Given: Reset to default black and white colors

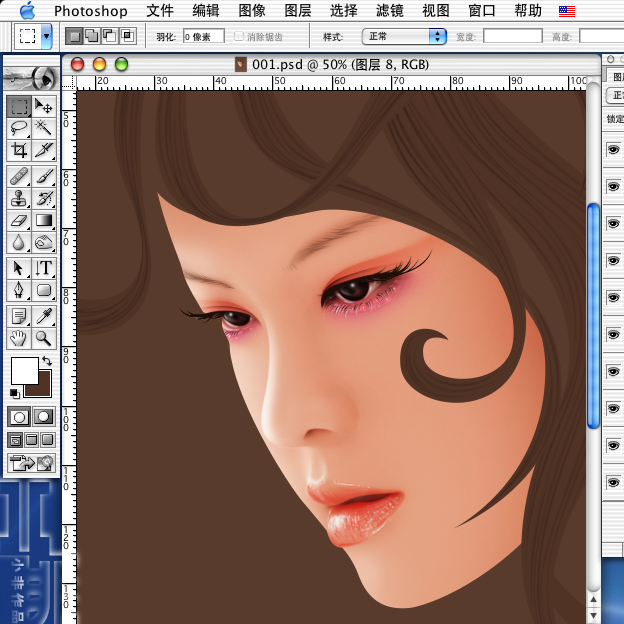Looking at the screenshot, I should (x=14, y=393).
